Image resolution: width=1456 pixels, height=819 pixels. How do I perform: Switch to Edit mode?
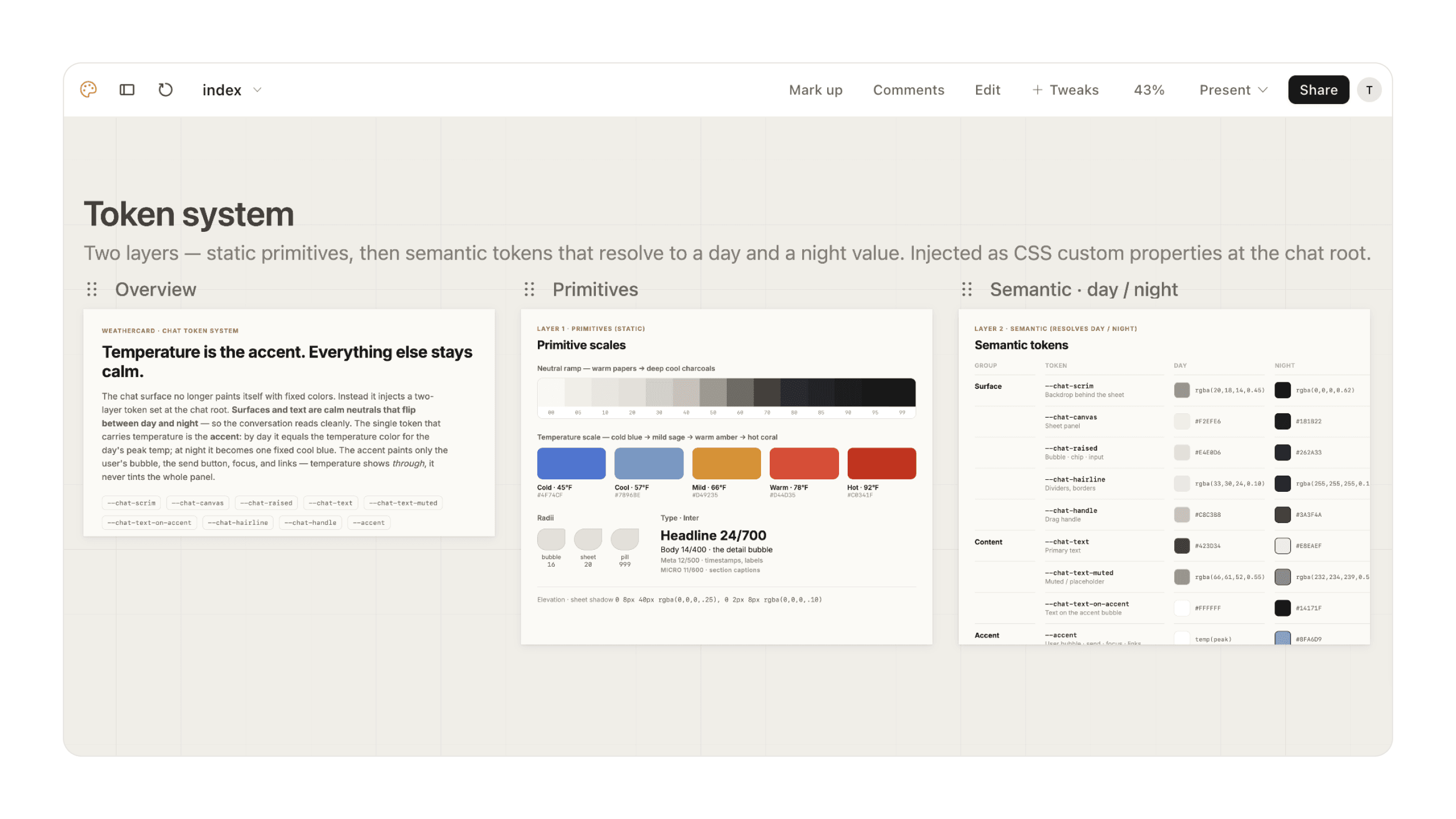(987, 90)
